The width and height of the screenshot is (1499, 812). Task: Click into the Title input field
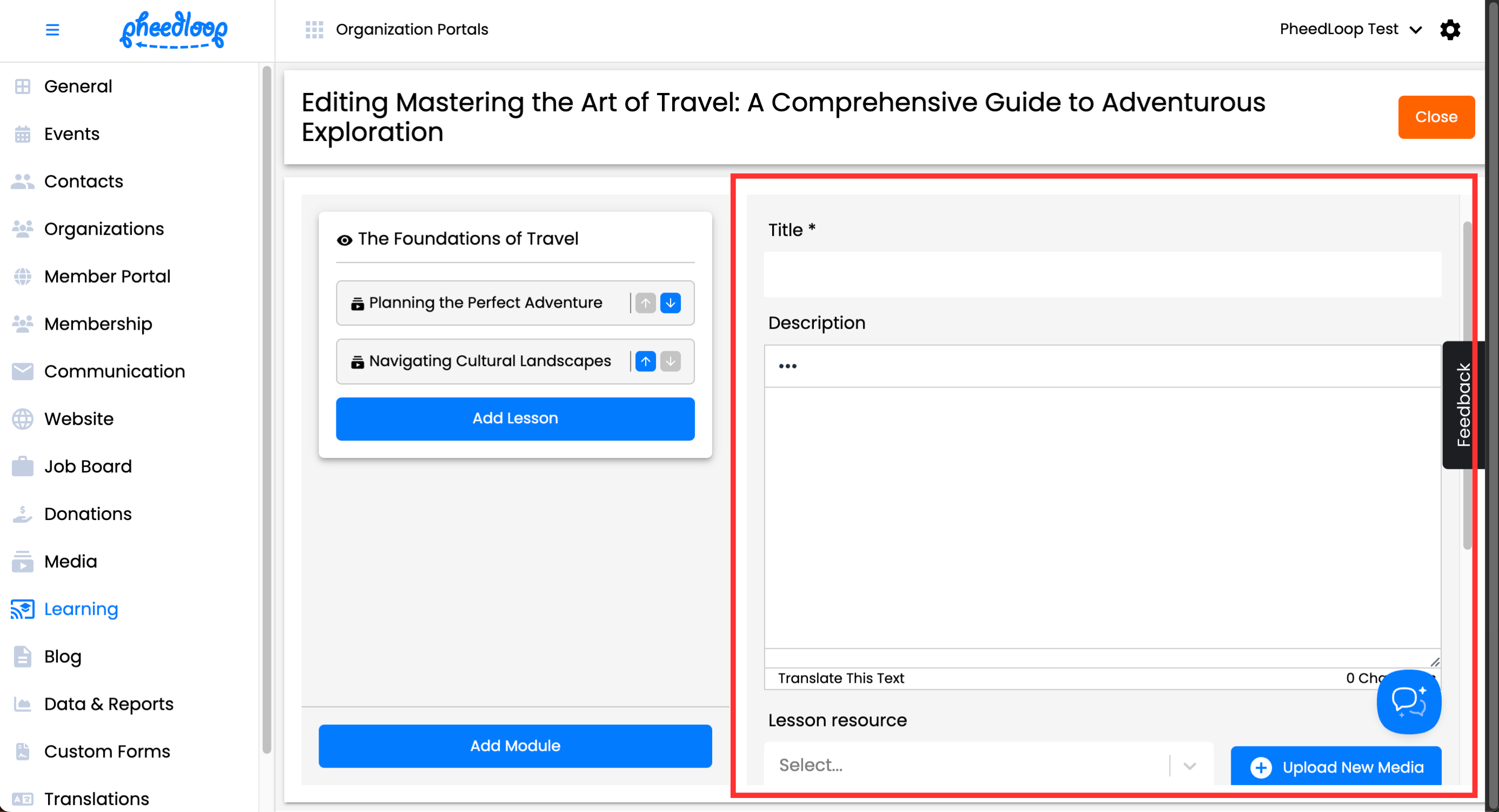click(x=1102, y=275)
